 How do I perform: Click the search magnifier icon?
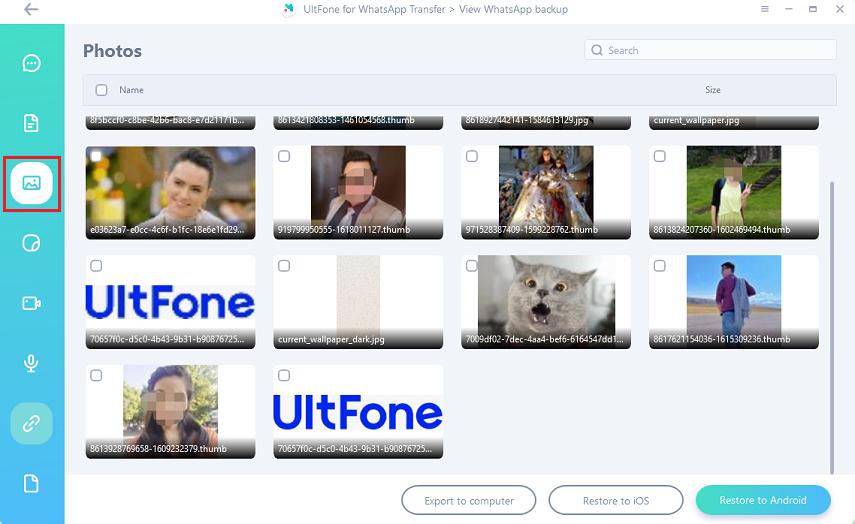click(597, 50)
